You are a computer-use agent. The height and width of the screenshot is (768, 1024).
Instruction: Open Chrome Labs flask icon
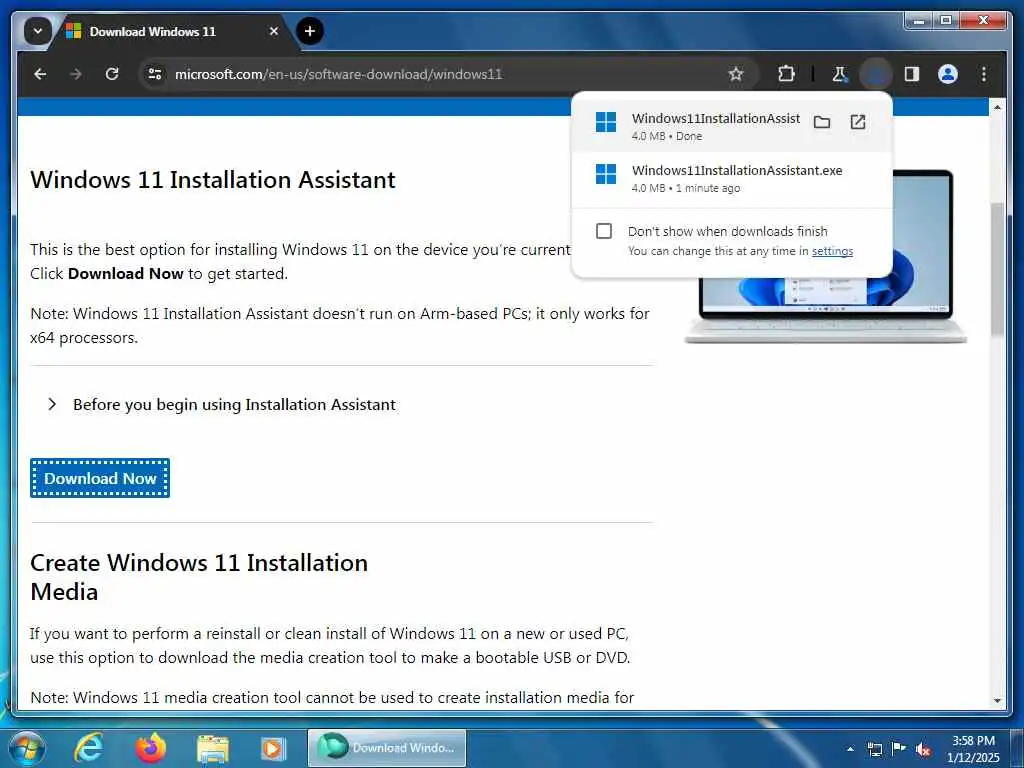(x=840, y=74)
